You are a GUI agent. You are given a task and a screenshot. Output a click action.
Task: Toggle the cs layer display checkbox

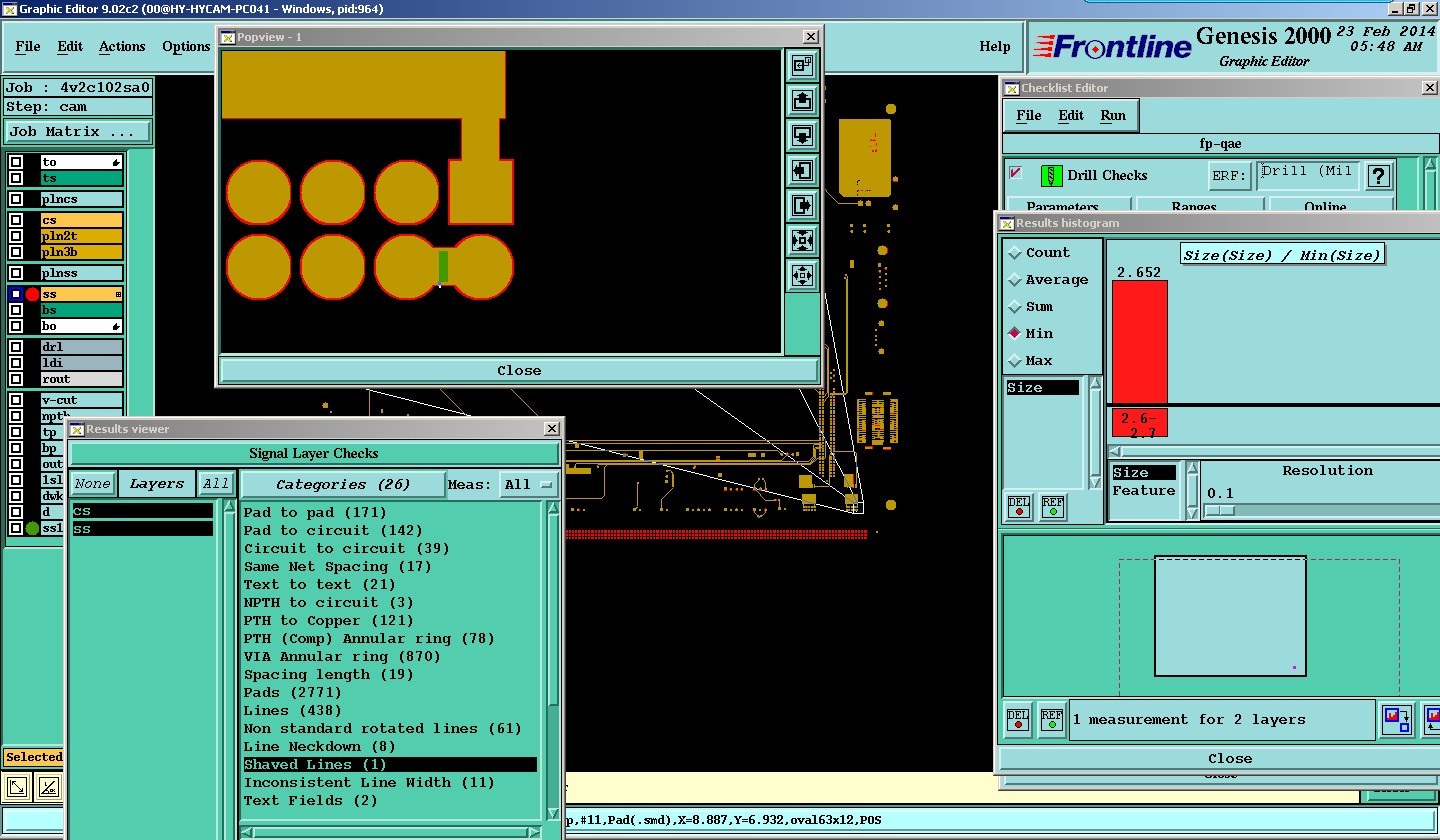[16, 220]
